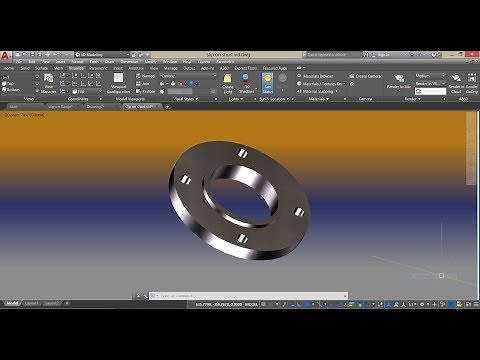Toggle the Sky Off background icon
The height and width of the screenshot is (360, 480).
pyautogui.click(x=282, y=83)
